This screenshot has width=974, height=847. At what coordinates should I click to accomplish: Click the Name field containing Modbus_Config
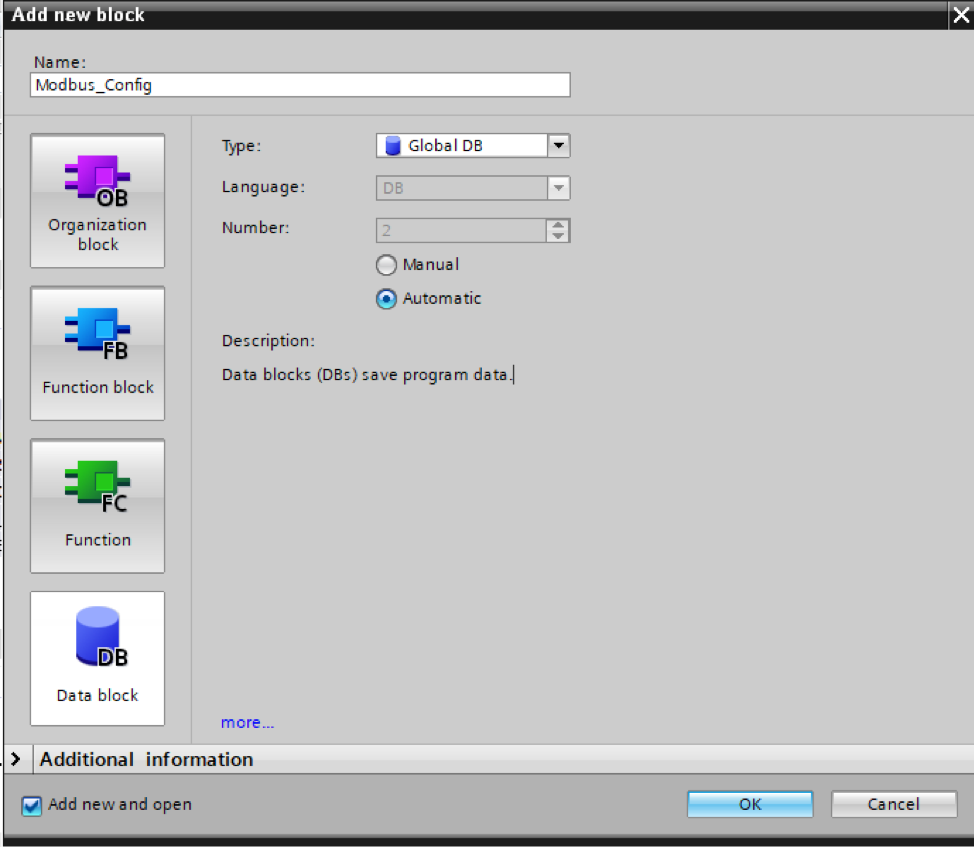[x=300, y=85]
